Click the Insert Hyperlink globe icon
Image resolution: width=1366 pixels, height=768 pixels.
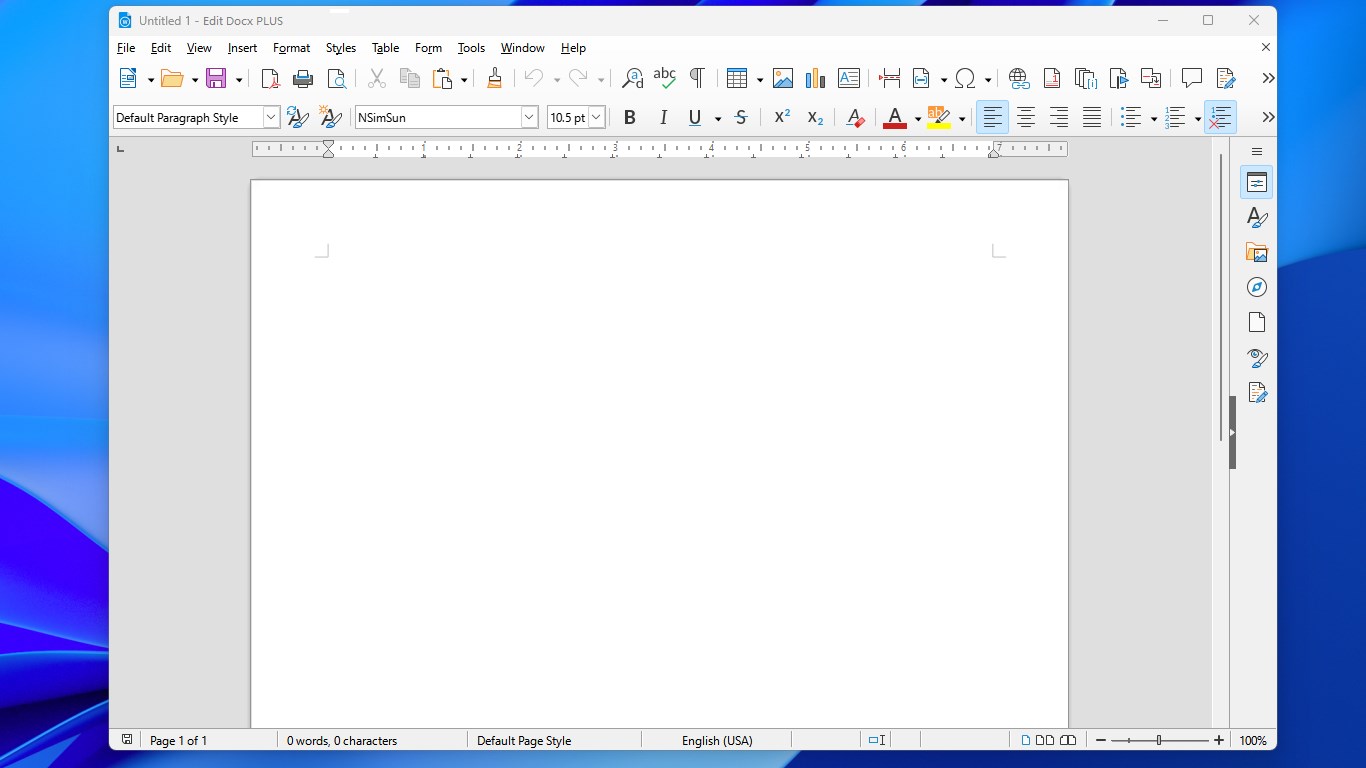[1018, 78]
